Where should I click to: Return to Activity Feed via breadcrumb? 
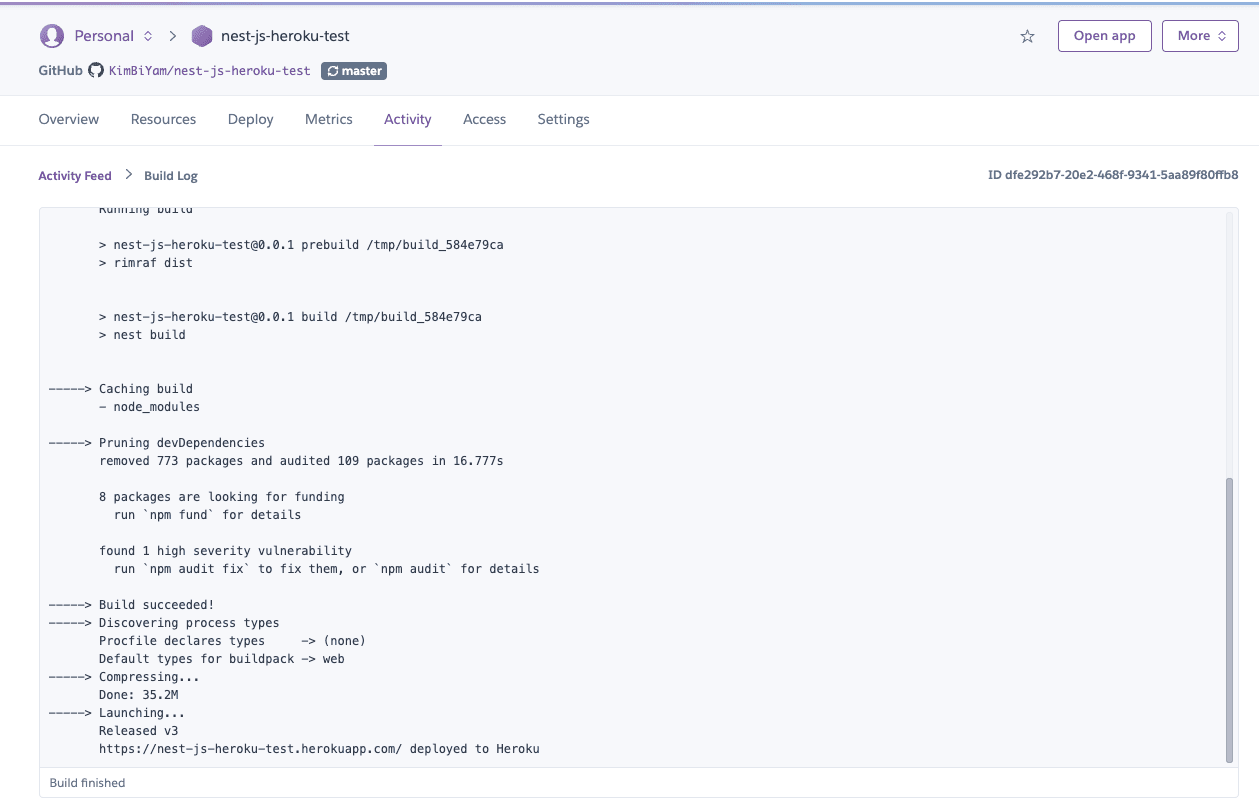(75, 176)
